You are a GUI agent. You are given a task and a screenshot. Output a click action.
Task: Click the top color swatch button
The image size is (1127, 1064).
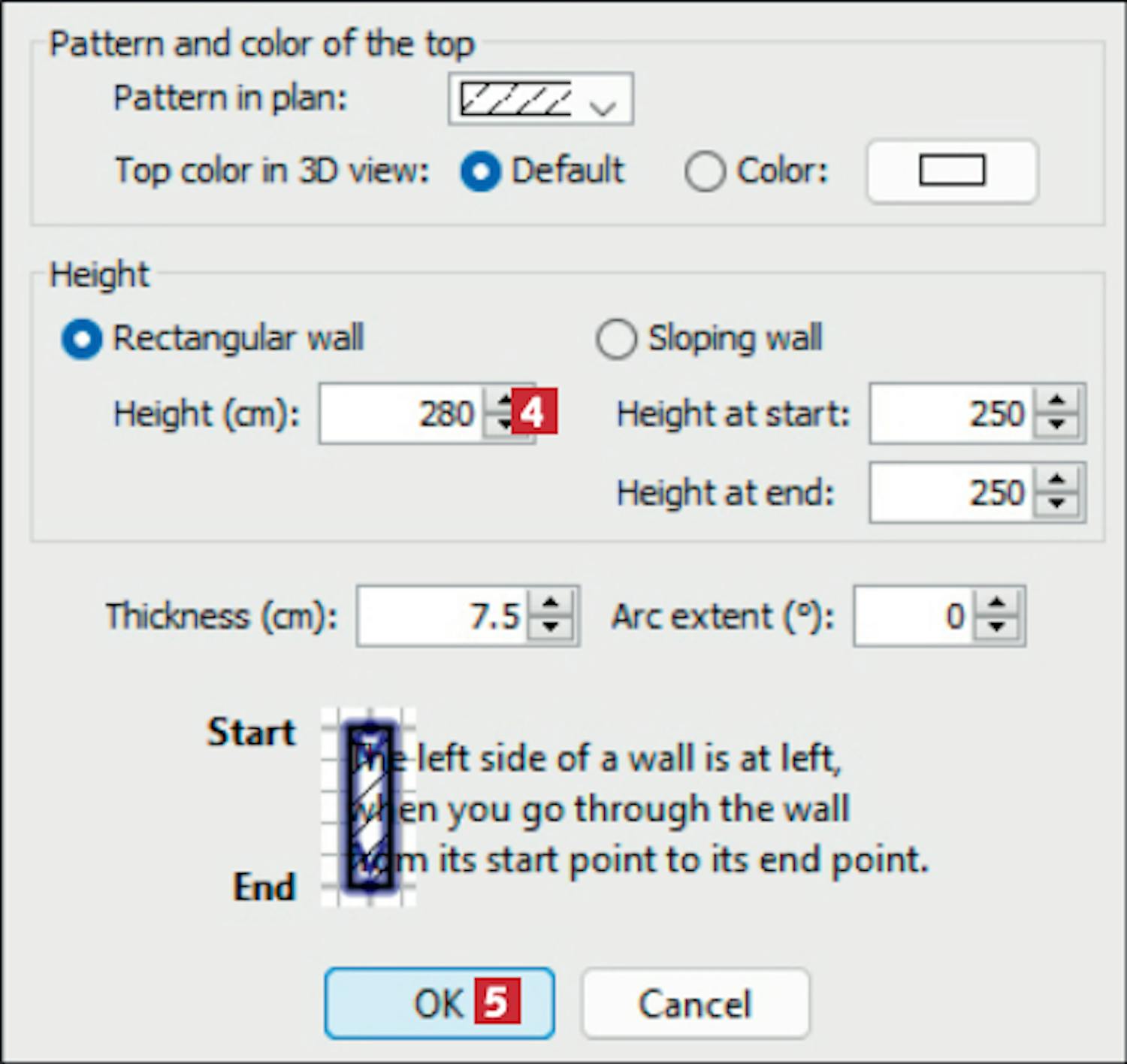pos(952,171)
